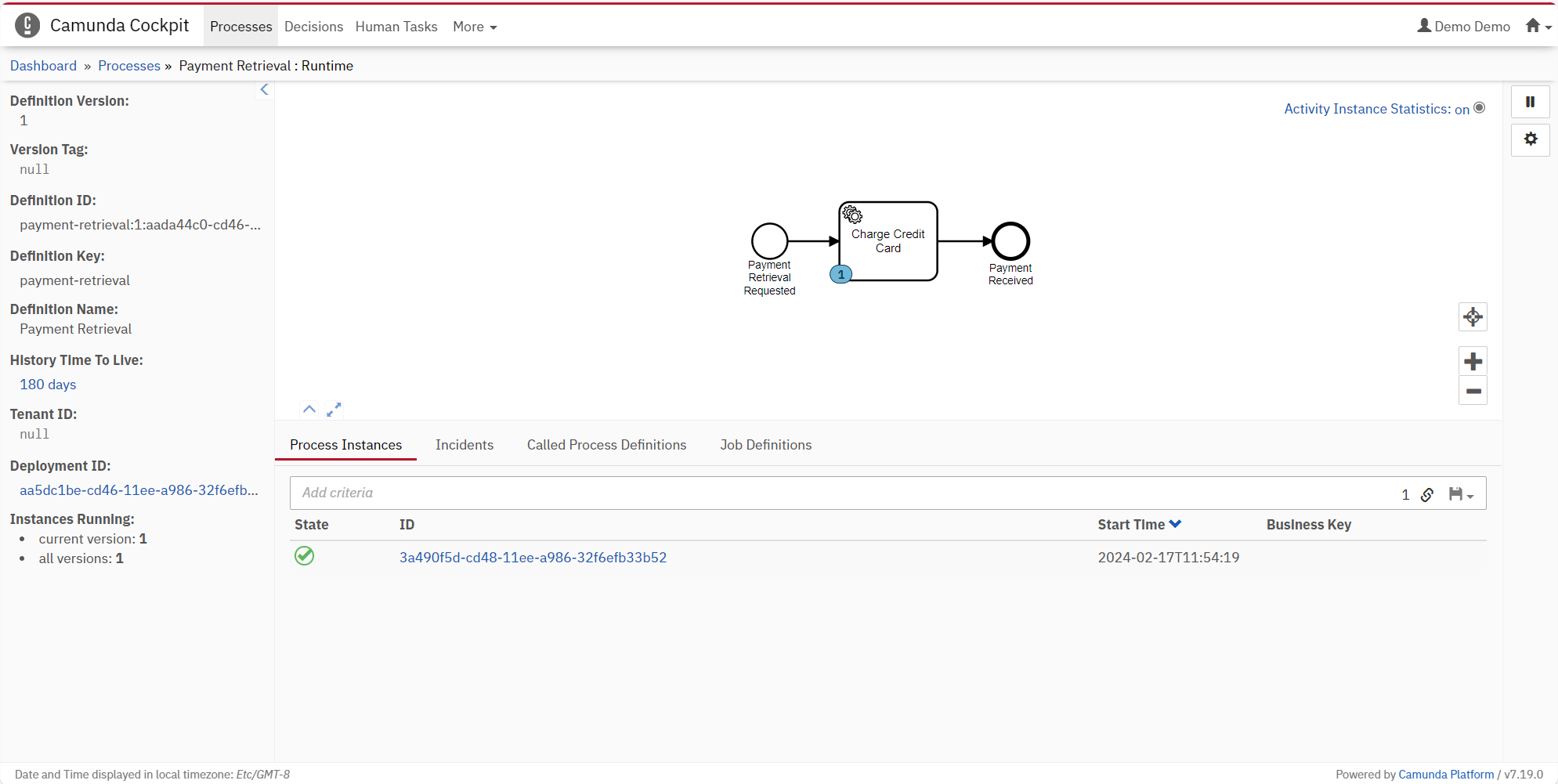
Task: Open the Camunda Platform footer link
Action: click(x=1446, y=775)
